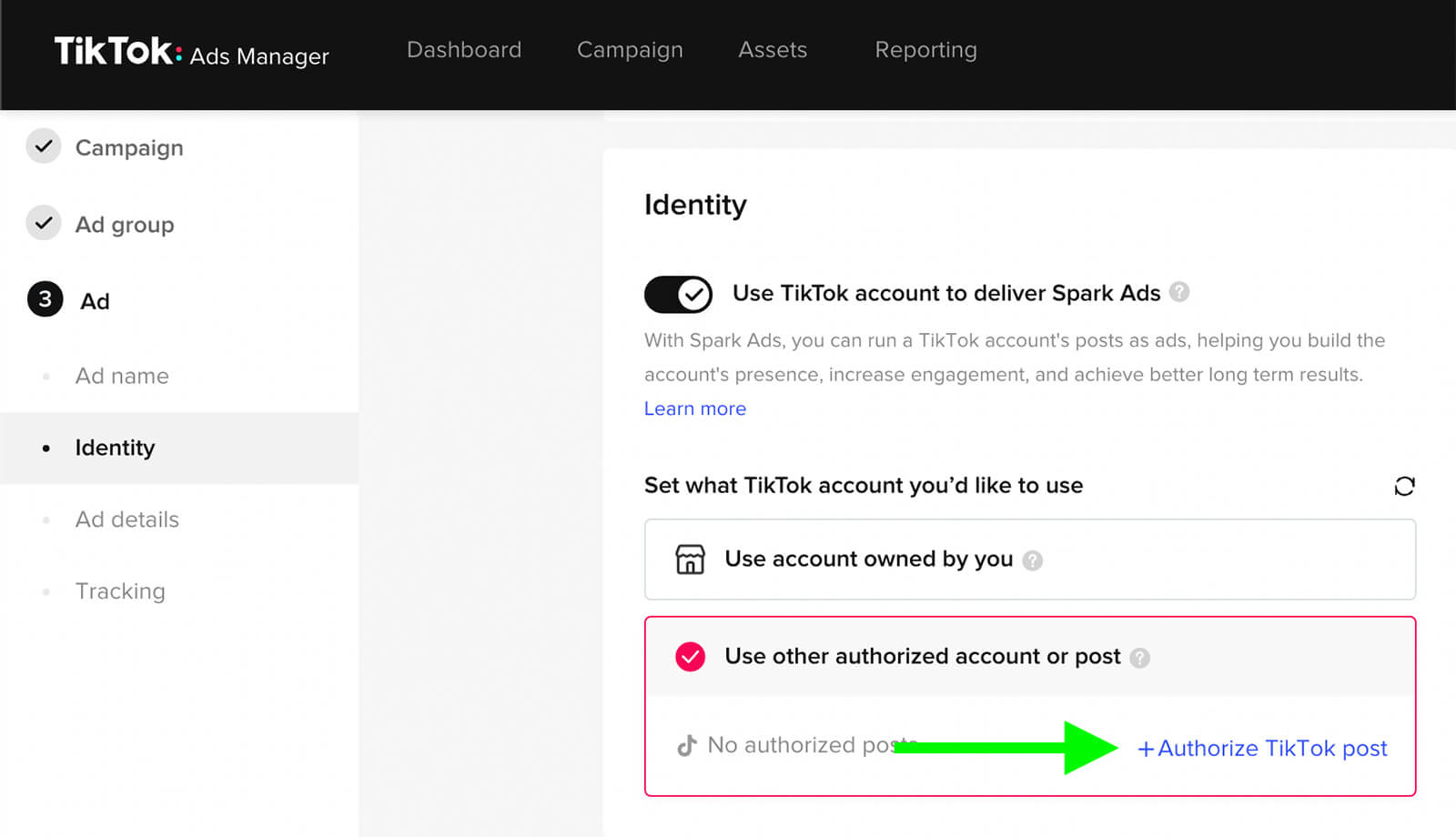
Task: Choose Use account owned by you
Action: pyautogui.click(x=1030, y=560)
